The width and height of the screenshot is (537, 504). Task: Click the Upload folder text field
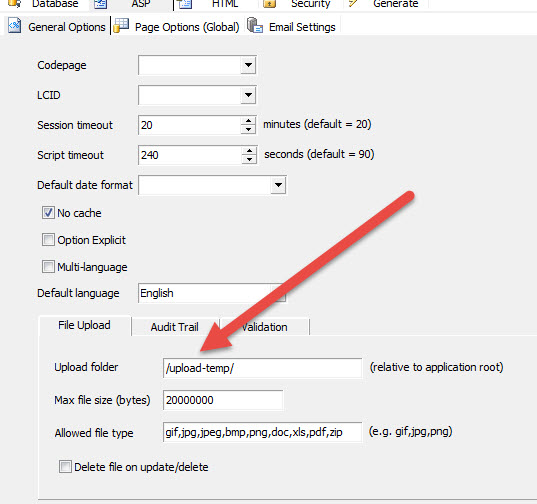click(262, 368)
